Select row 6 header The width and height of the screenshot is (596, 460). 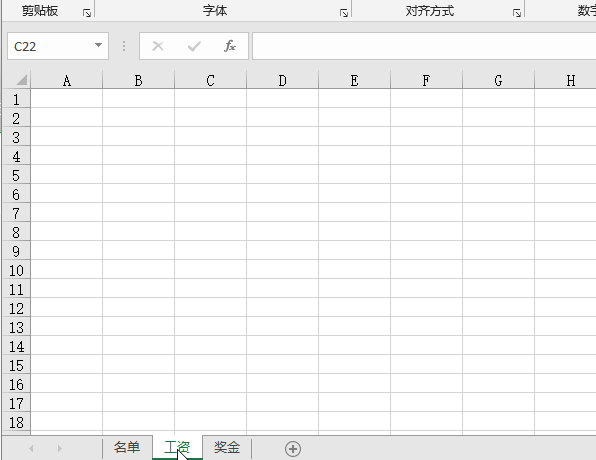(x=16, y=194)
